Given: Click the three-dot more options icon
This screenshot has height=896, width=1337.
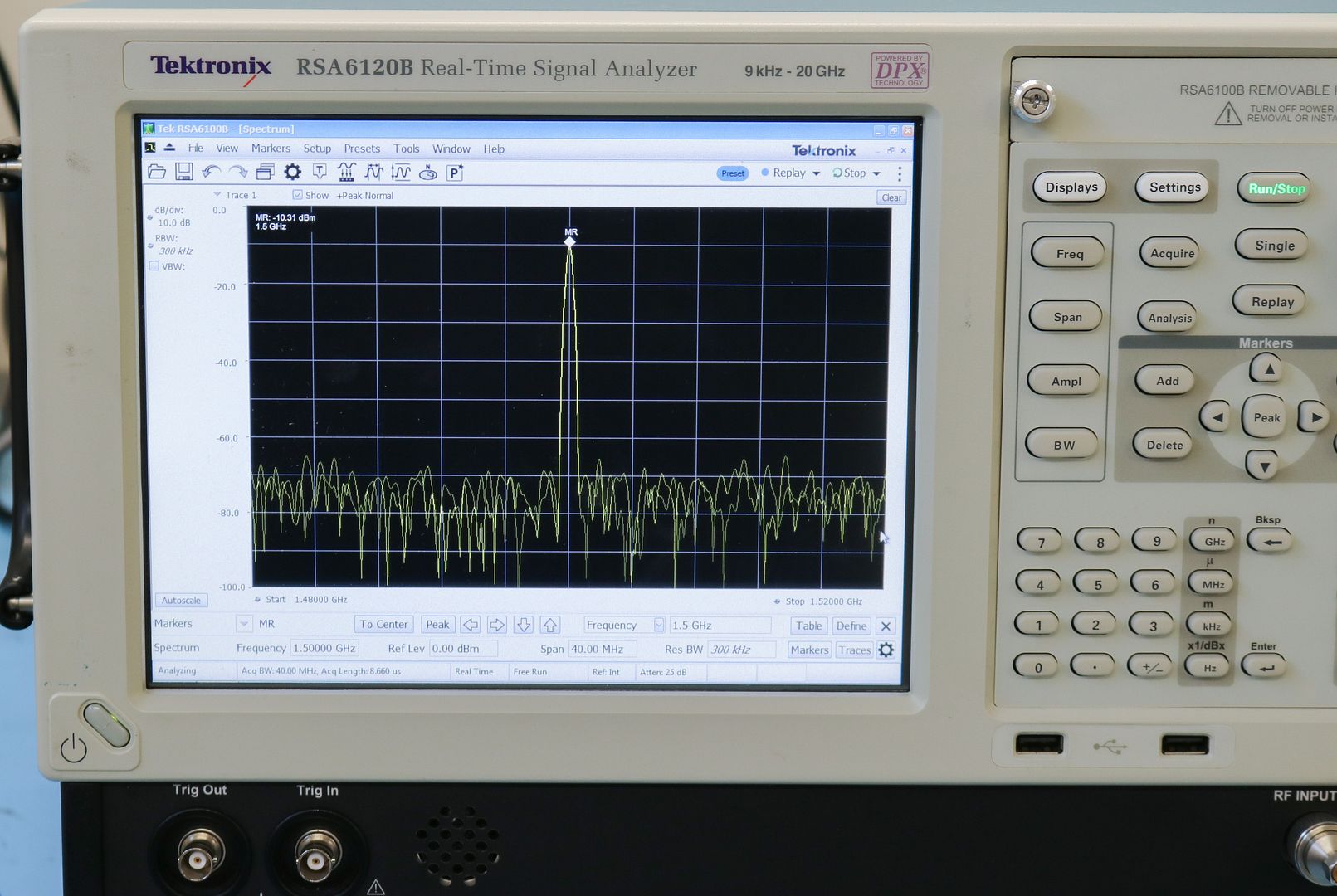Looking at the screenshot, I should coord(900,173).
